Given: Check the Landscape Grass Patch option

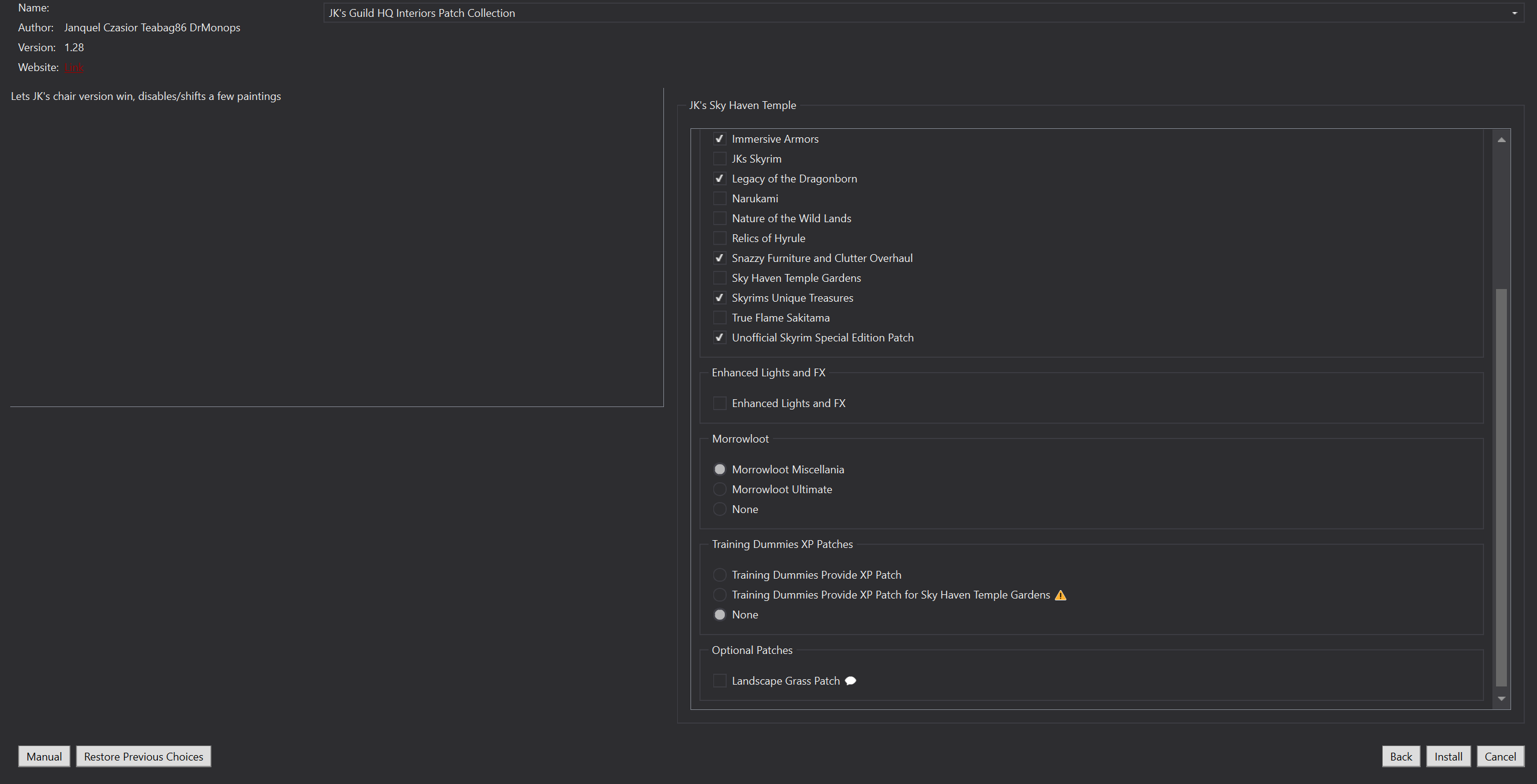Looking at the screenshot, I should (719, 681).
